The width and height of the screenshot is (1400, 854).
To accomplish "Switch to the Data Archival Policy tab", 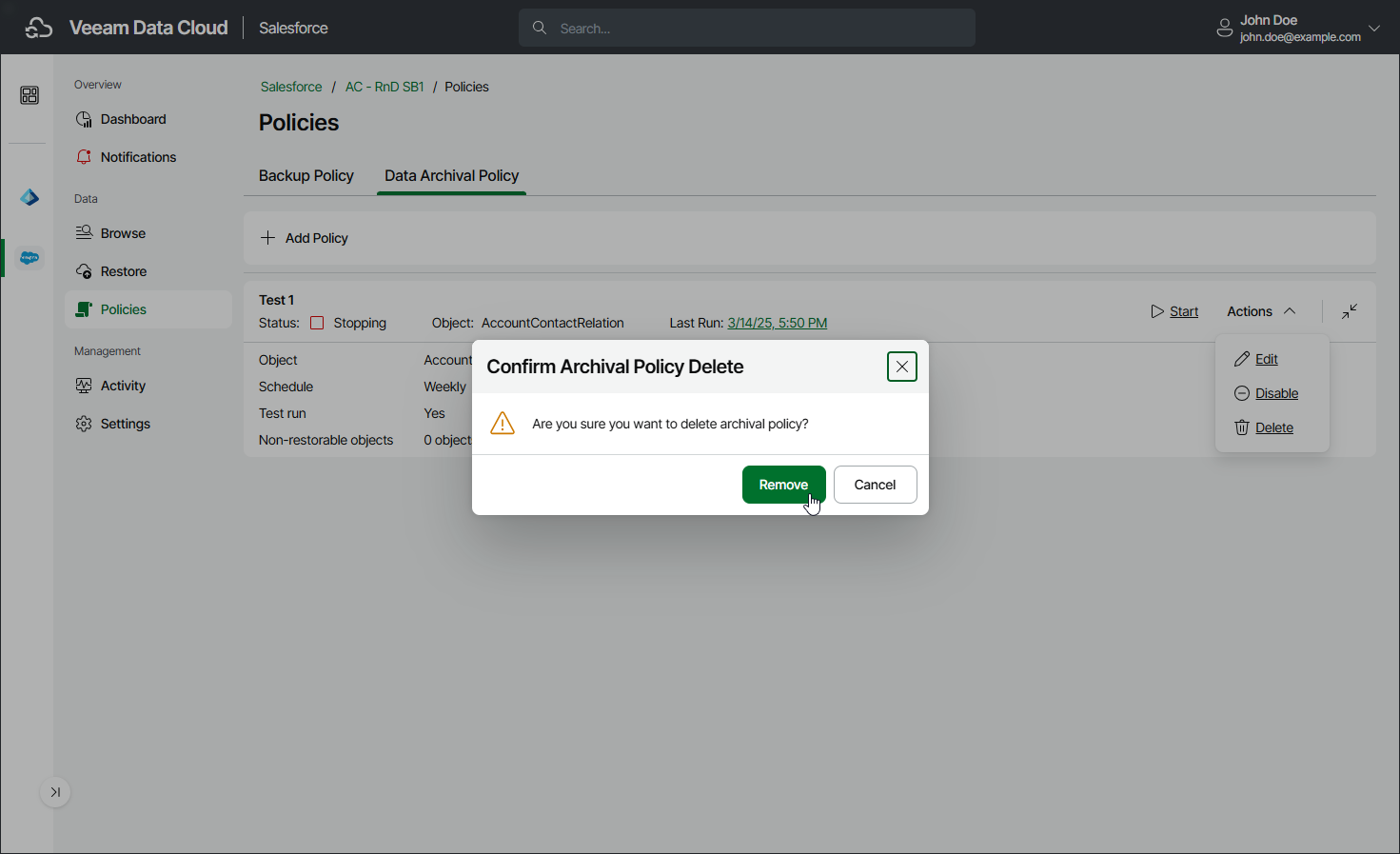I will pyautogui.click(x=452, y=176).
